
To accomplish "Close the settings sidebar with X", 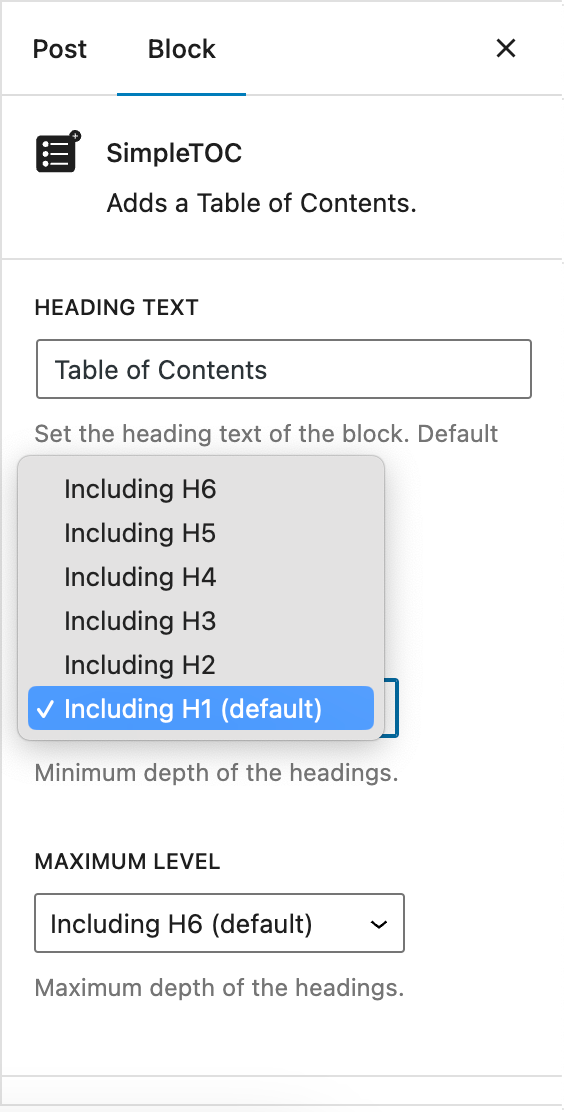I will (505, 49).
